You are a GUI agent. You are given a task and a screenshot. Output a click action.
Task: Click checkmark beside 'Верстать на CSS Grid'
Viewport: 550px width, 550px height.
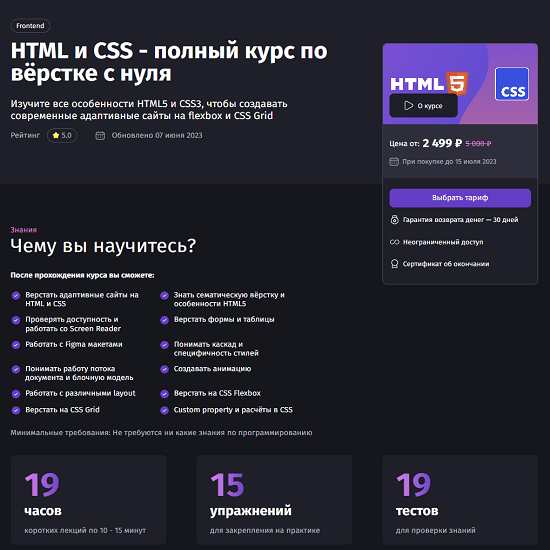pos(16,410)
